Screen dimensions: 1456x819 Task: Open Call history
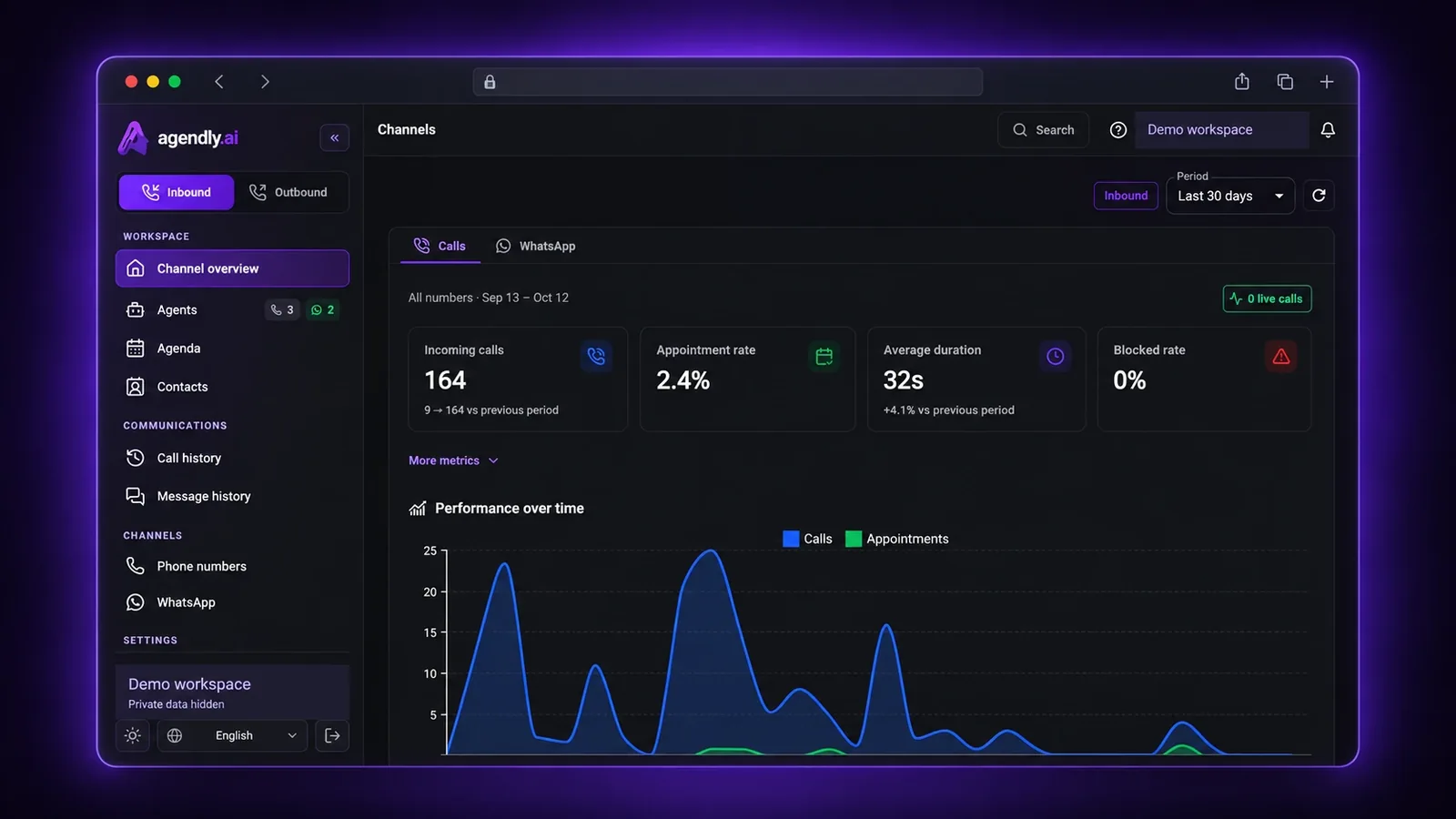pos(232,458)
